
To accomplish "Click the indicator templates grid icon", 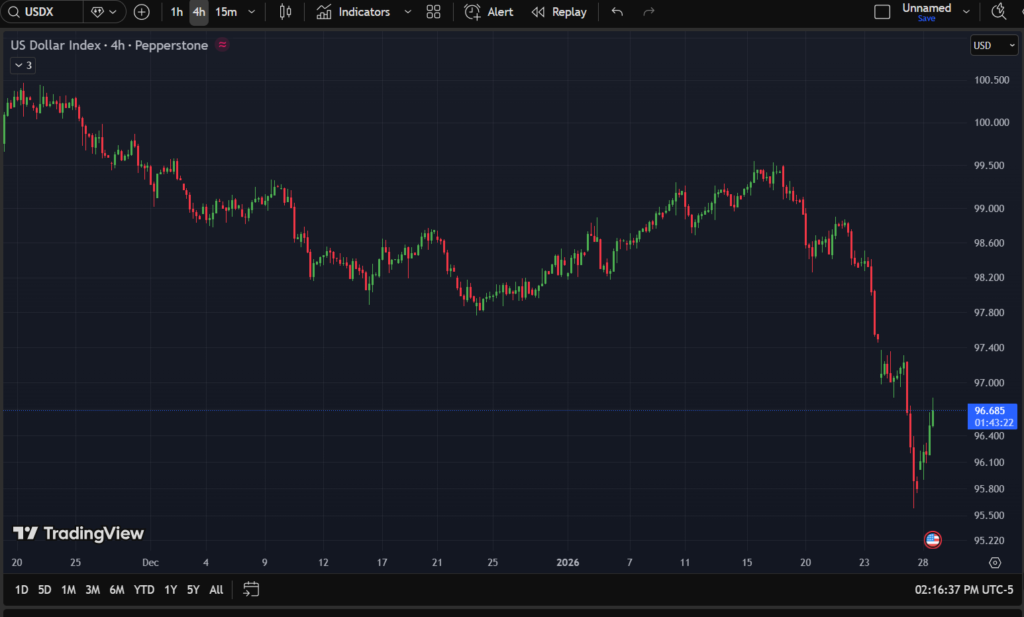I will [x=433, y=13].
